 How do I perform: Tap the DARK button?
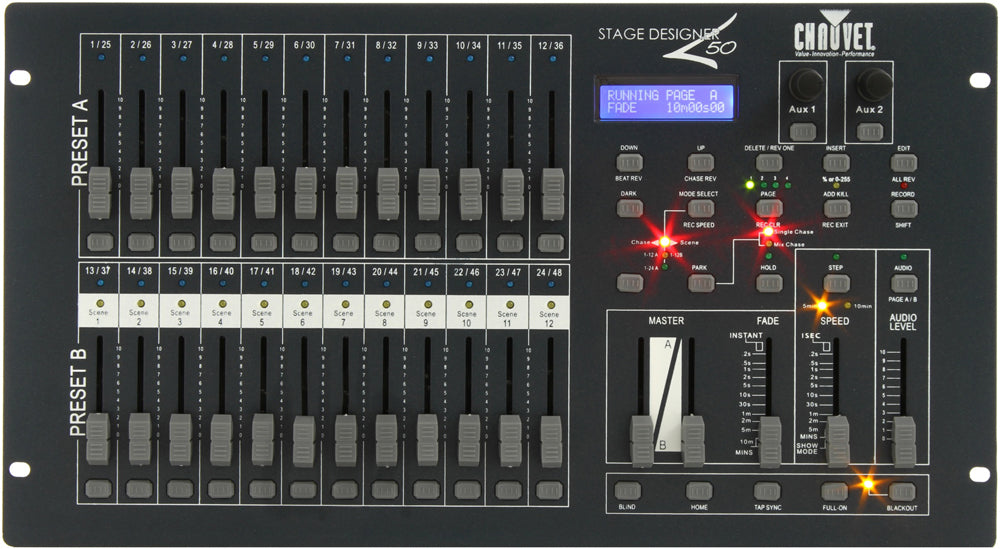tap(629, 209)
